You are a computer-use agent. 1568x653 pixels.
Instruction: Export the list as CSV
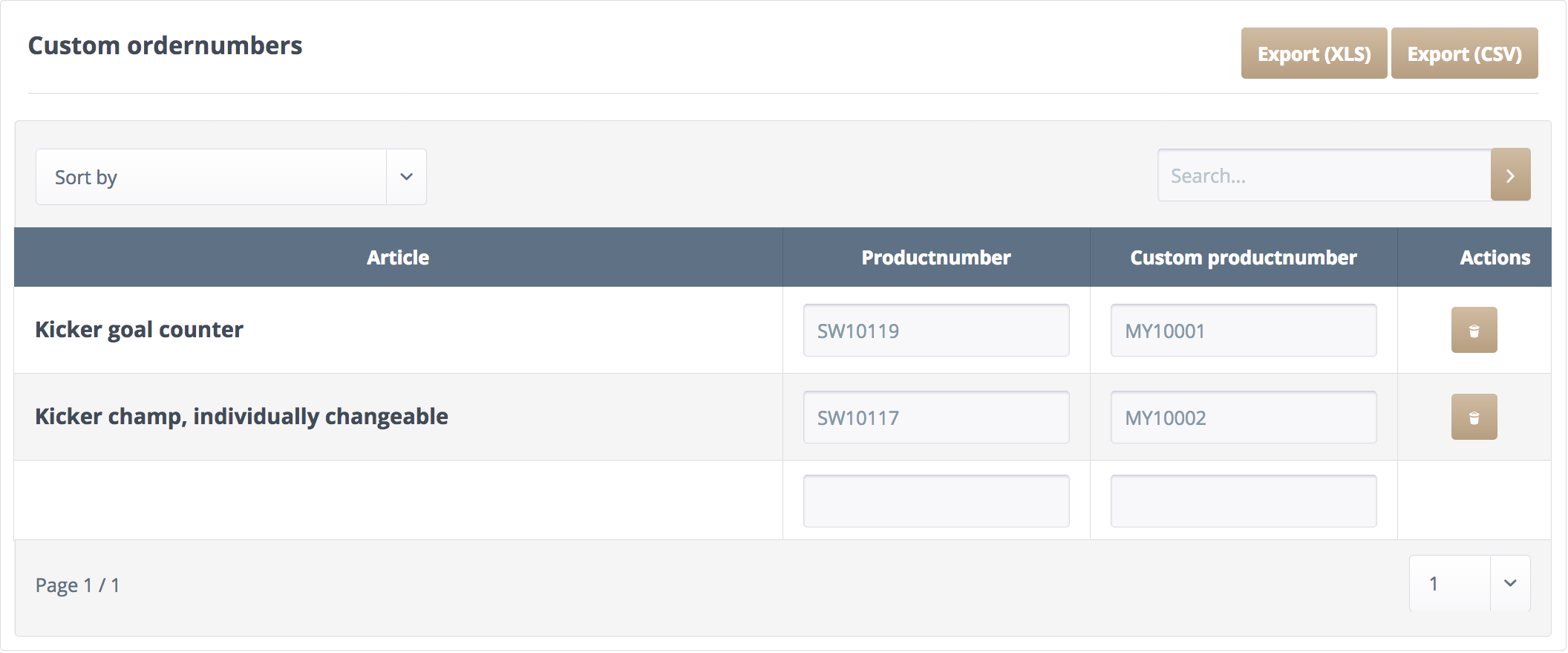[x=1464, y=53]
